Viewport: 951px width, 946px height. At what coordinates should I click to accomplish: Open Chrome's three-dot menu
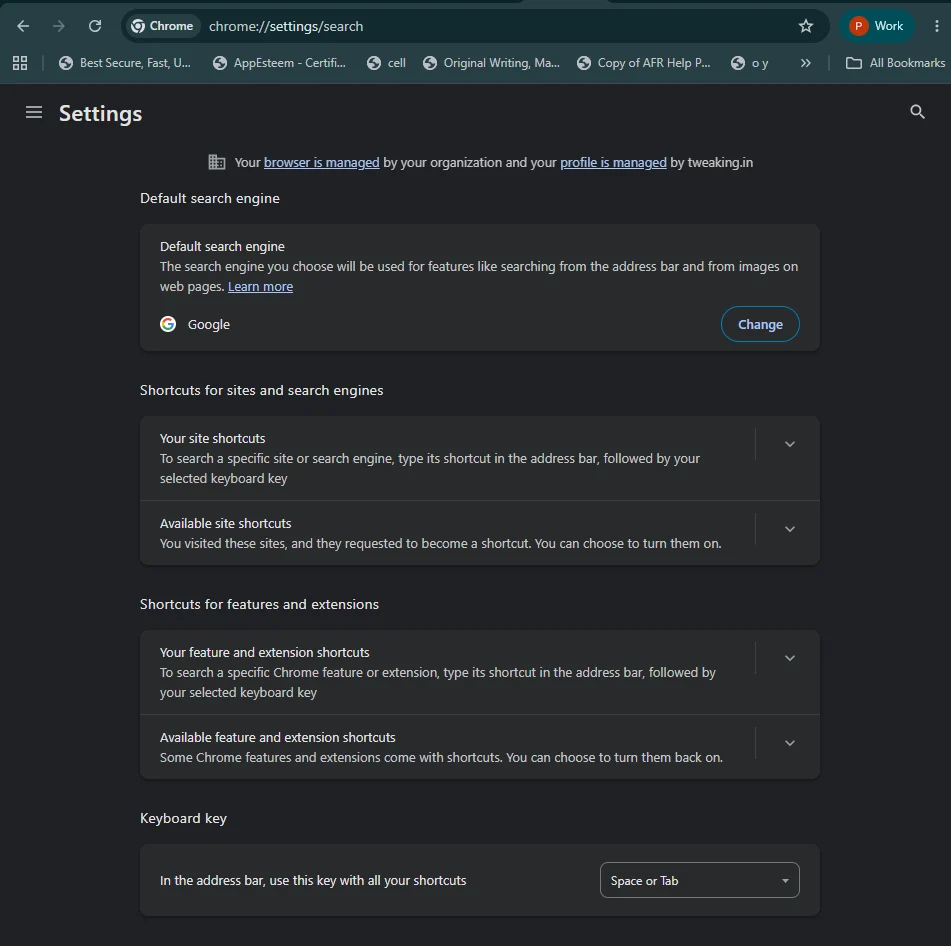click(936, 26)
